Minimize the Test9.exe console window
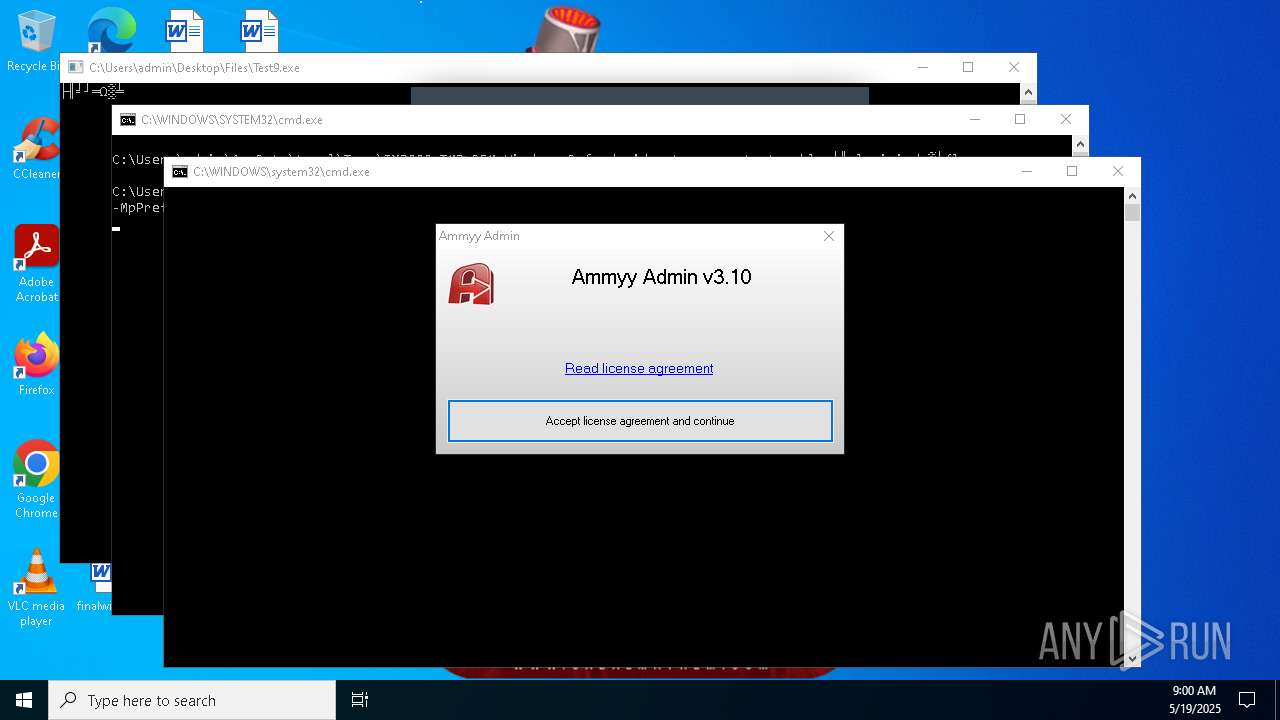This screenshot has height=720, width=1280. 922,68
